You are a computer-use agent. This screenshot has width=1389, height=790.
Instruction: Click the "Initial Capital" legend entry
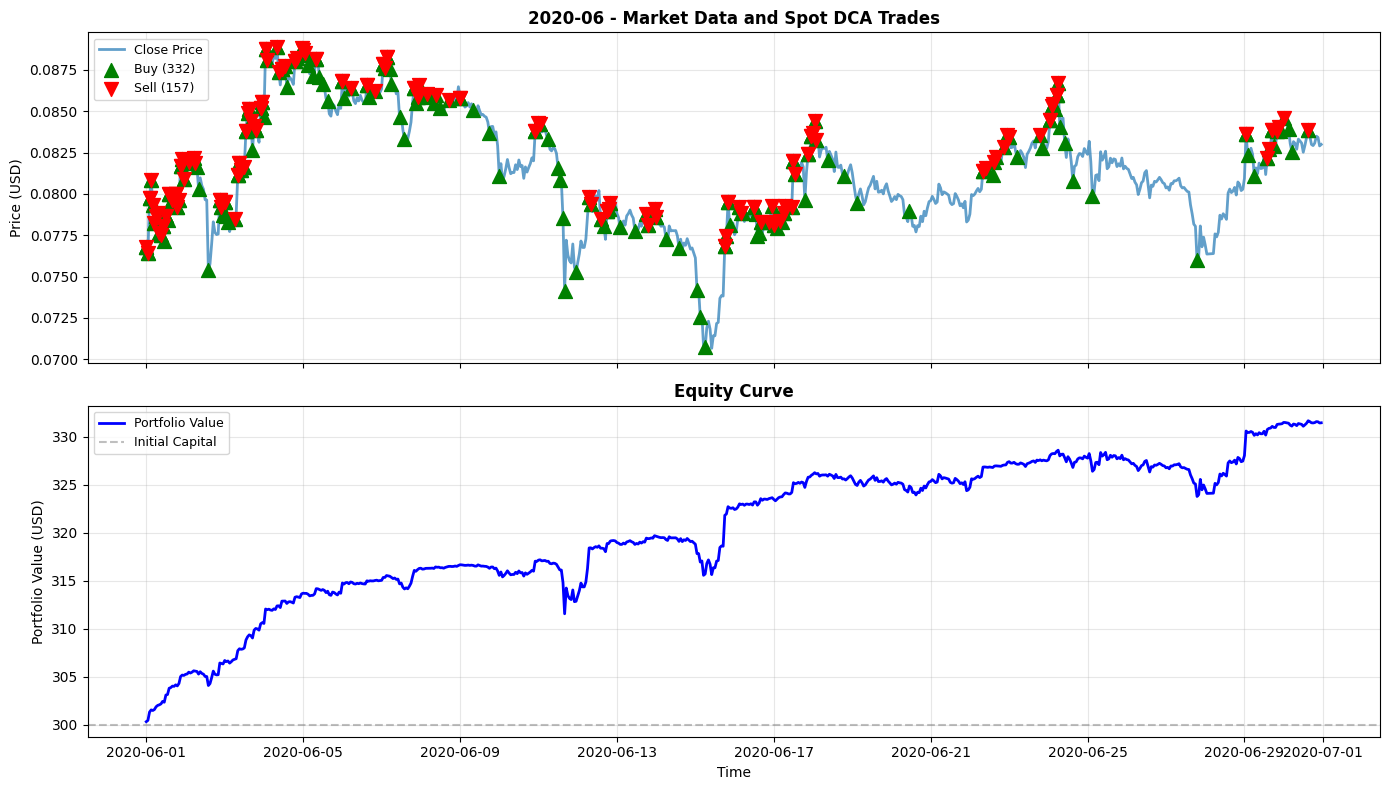pyautogui.click(x=175, y=442)
